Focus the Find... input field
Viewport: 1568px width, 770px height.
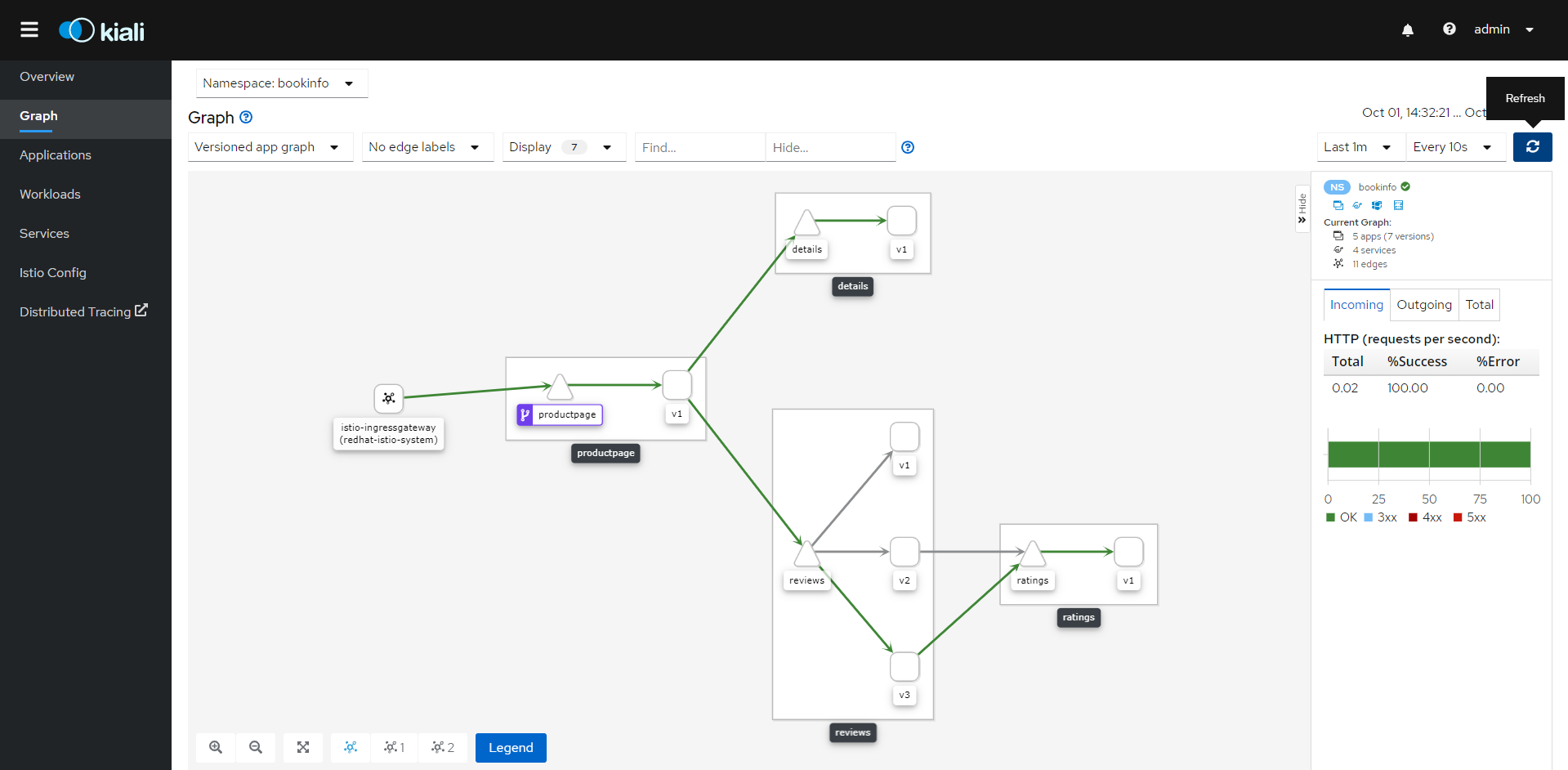tap(699, 147)
